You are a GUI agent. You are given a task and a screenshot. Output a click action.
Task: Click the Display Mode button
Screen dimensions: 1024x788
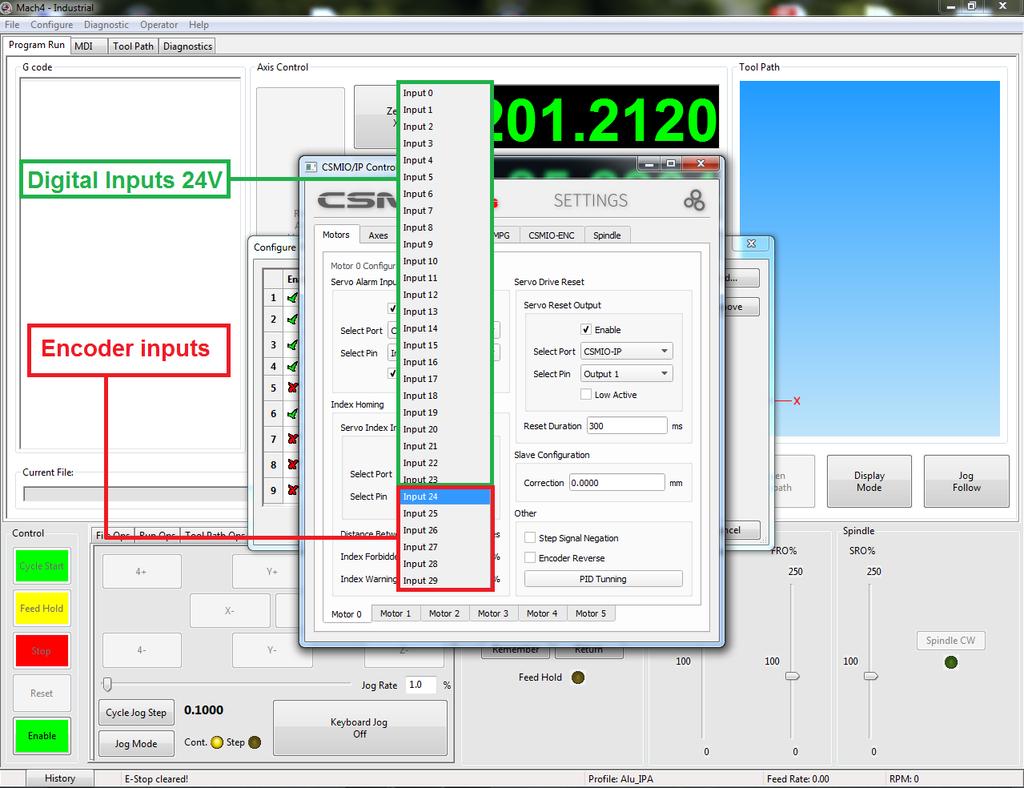869,481
